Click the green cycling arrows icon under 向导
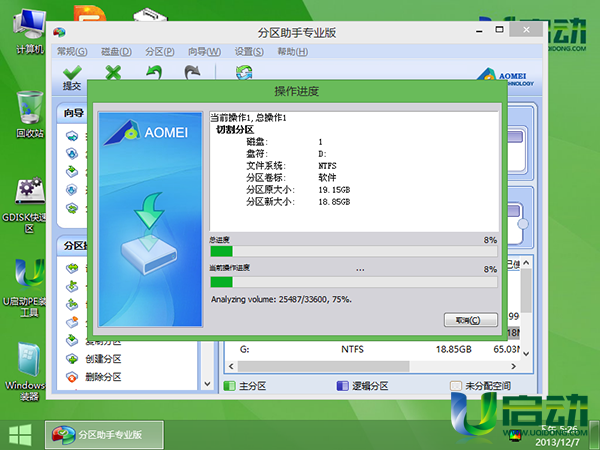The image size is (600, 450). [x=72, y=209]
